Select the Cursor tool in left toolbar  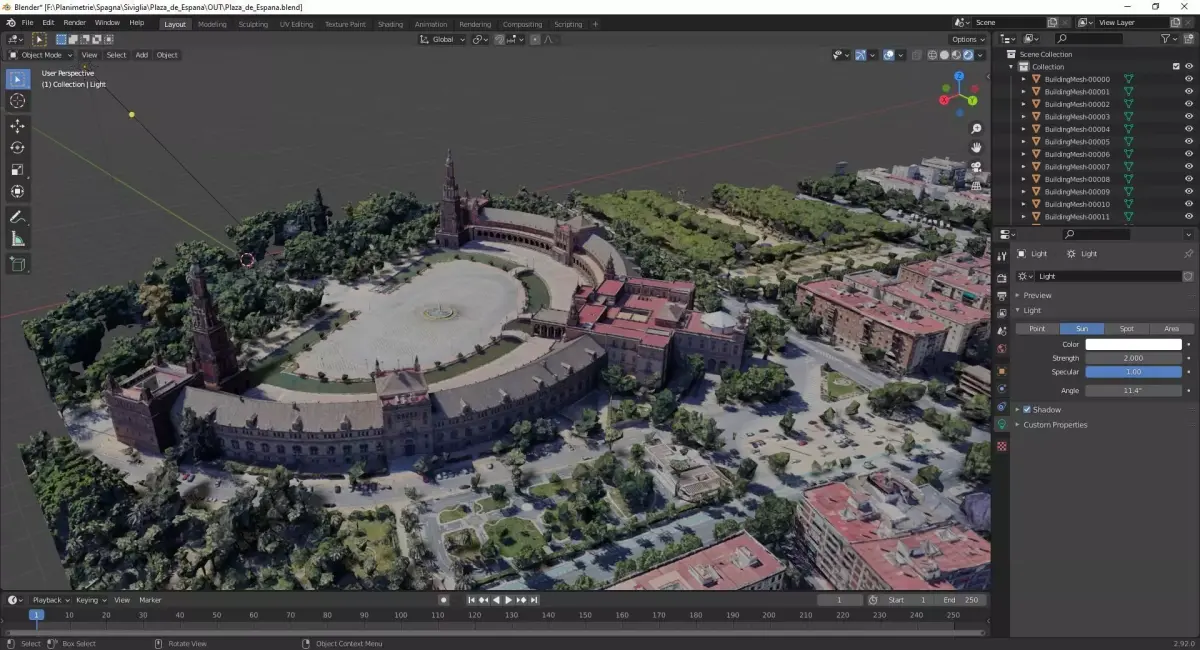18,101
